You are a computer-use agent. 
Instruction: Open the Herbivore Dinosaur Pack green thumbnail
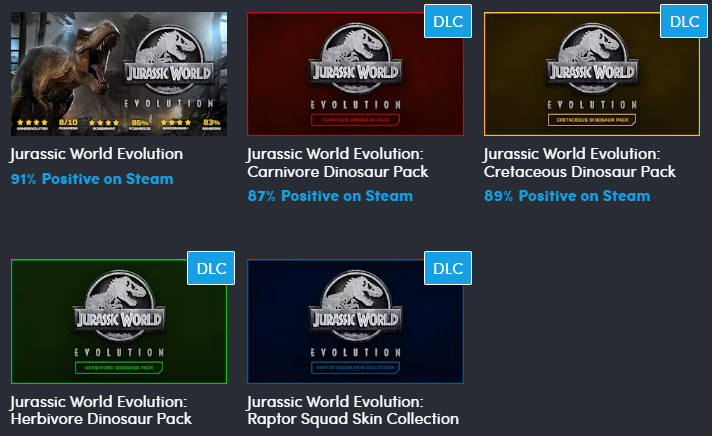click(x=119, y=322)
